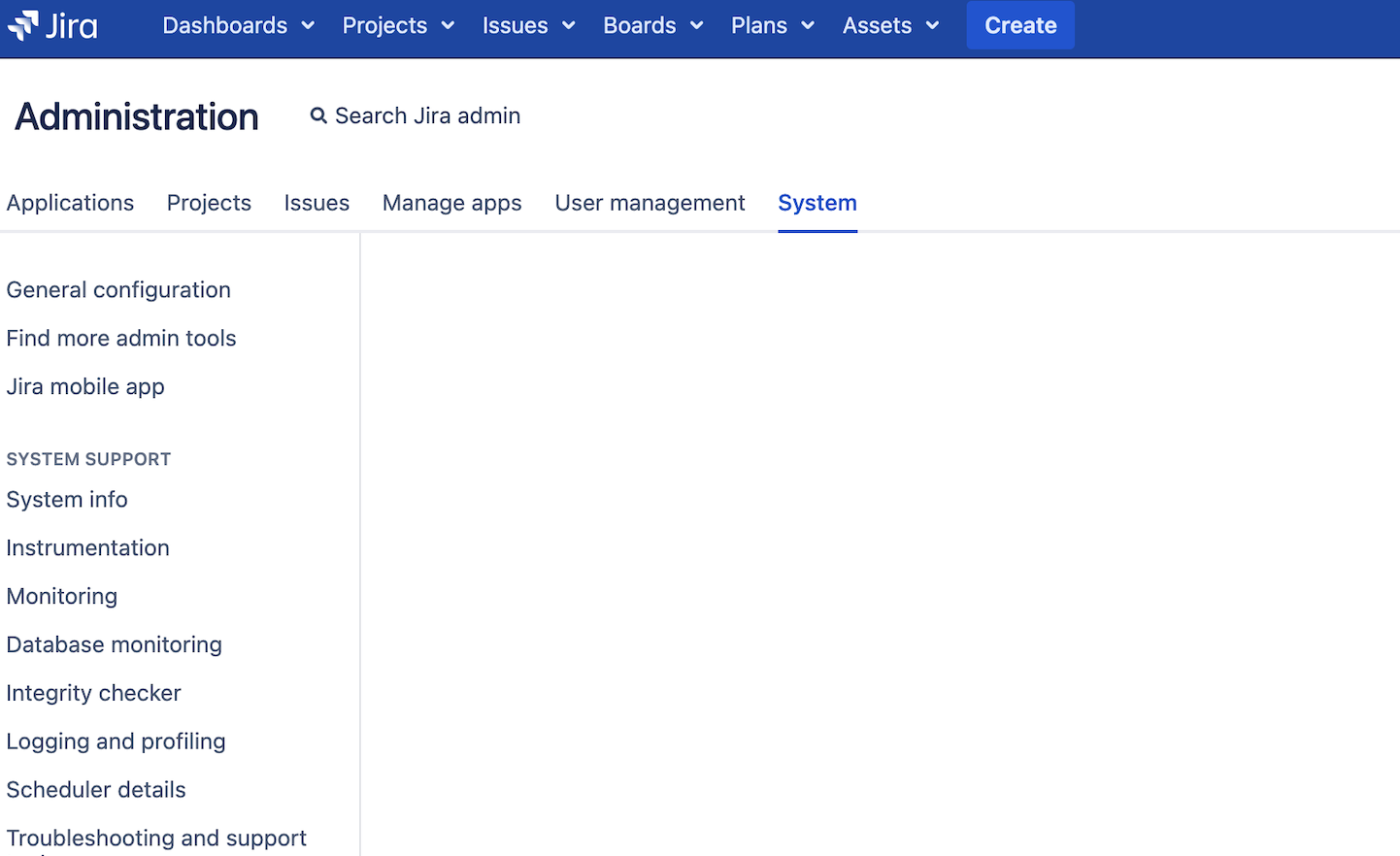
Task: Open Troubleshooting and support
Action: coord(156,839)
